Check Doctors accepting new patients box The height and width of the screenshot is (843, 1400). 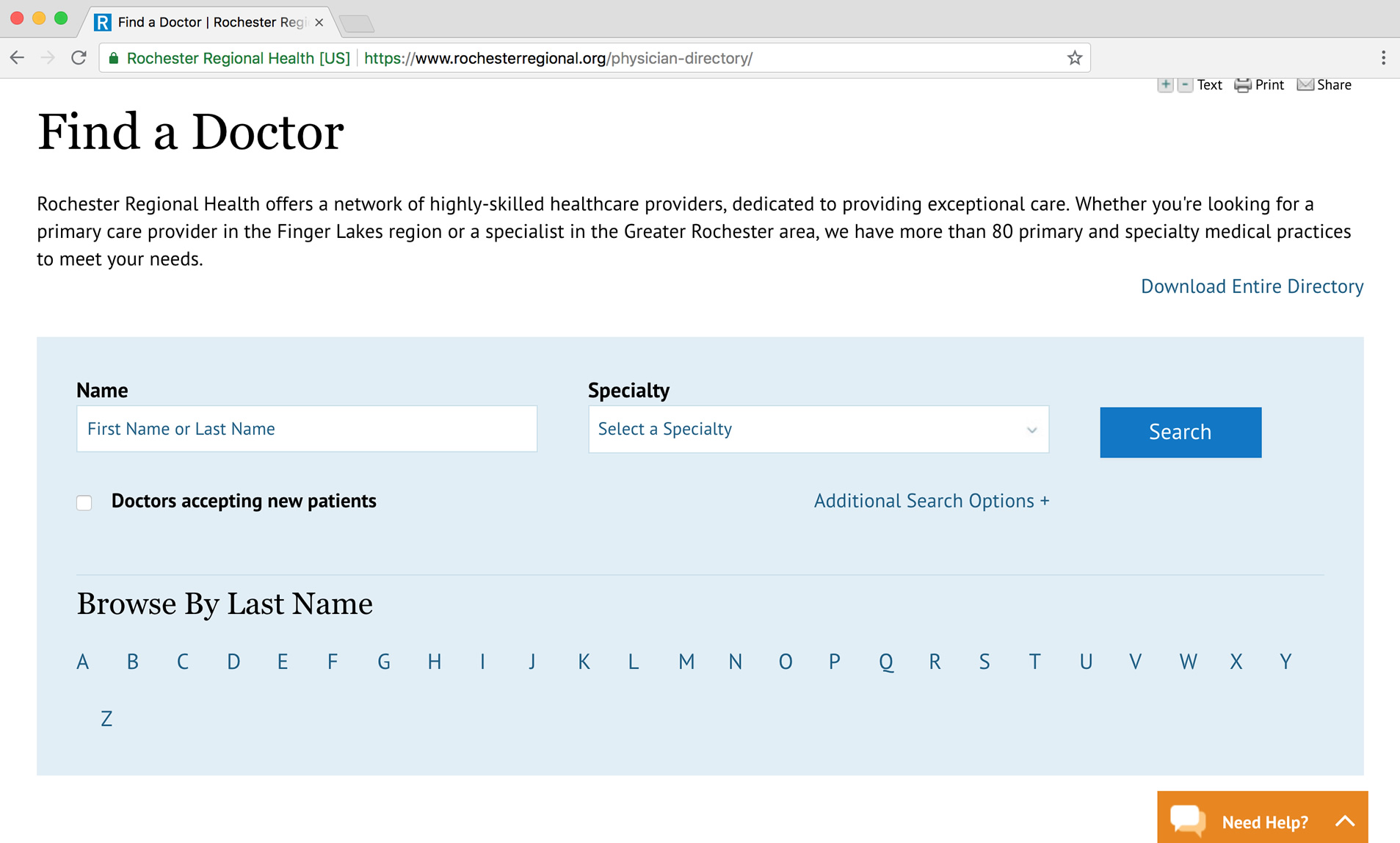[x=84, y=502]
